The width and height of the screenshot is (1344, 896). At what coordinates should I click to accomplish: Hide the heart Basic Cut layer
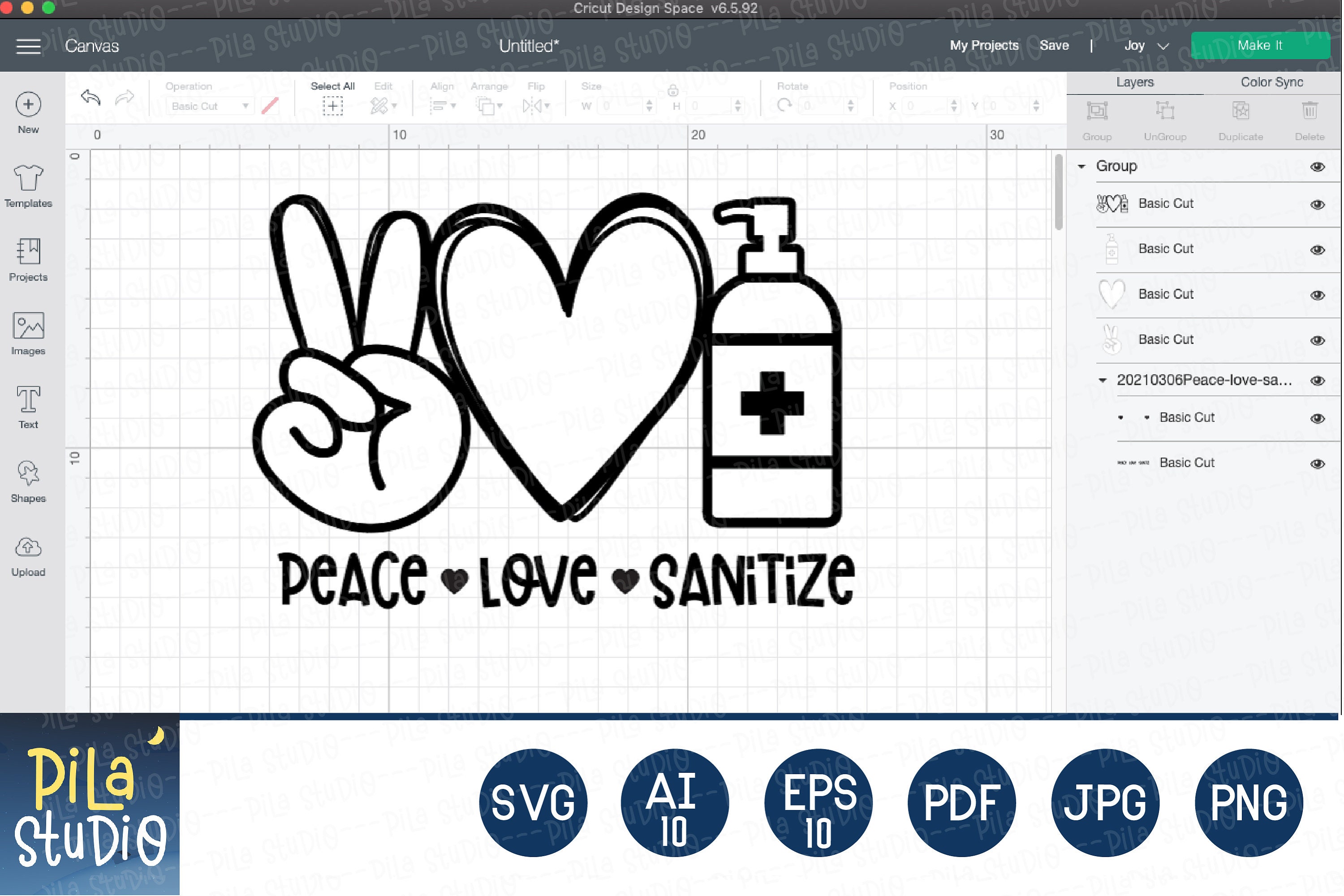click(x=1318, y=295)
